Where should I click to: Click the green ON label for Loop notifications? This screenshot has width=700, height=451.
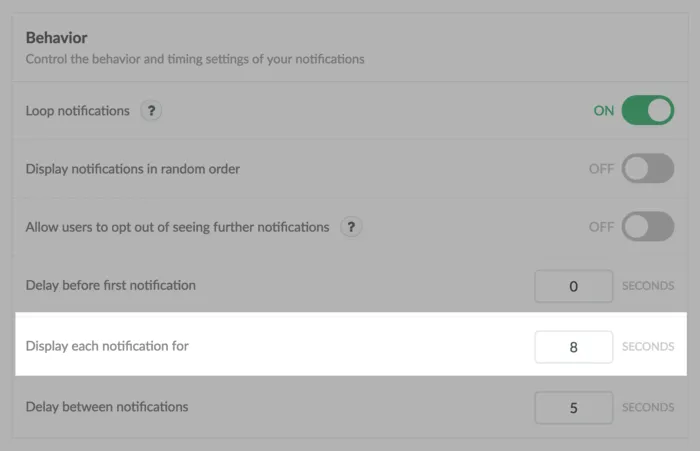tap(604, 110)
